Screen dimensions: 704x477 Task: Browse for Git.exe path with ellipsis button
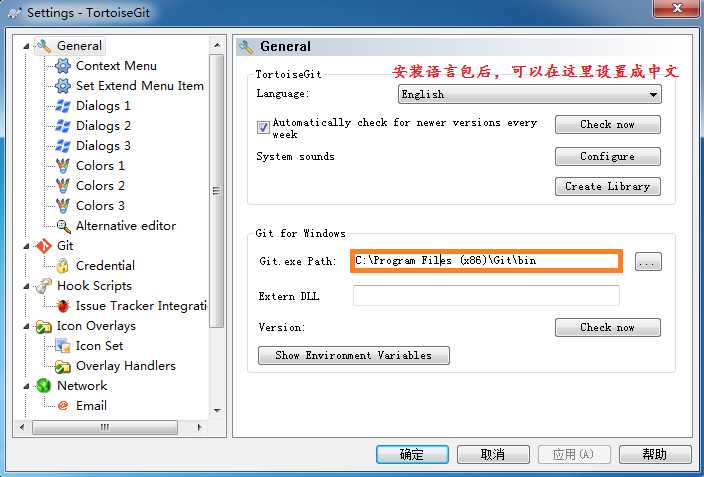(x=648, y=261)
